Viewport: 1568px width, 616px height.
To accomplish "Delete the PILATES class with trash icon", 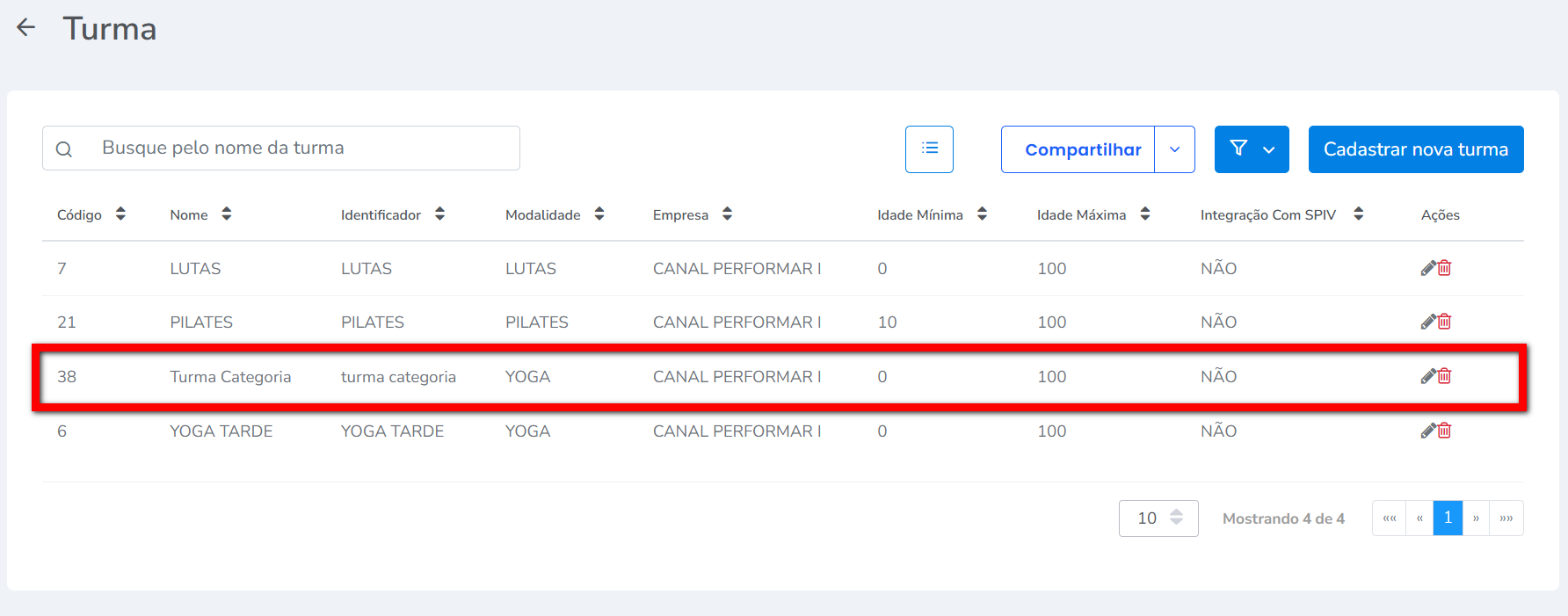I will point(1445,322).
